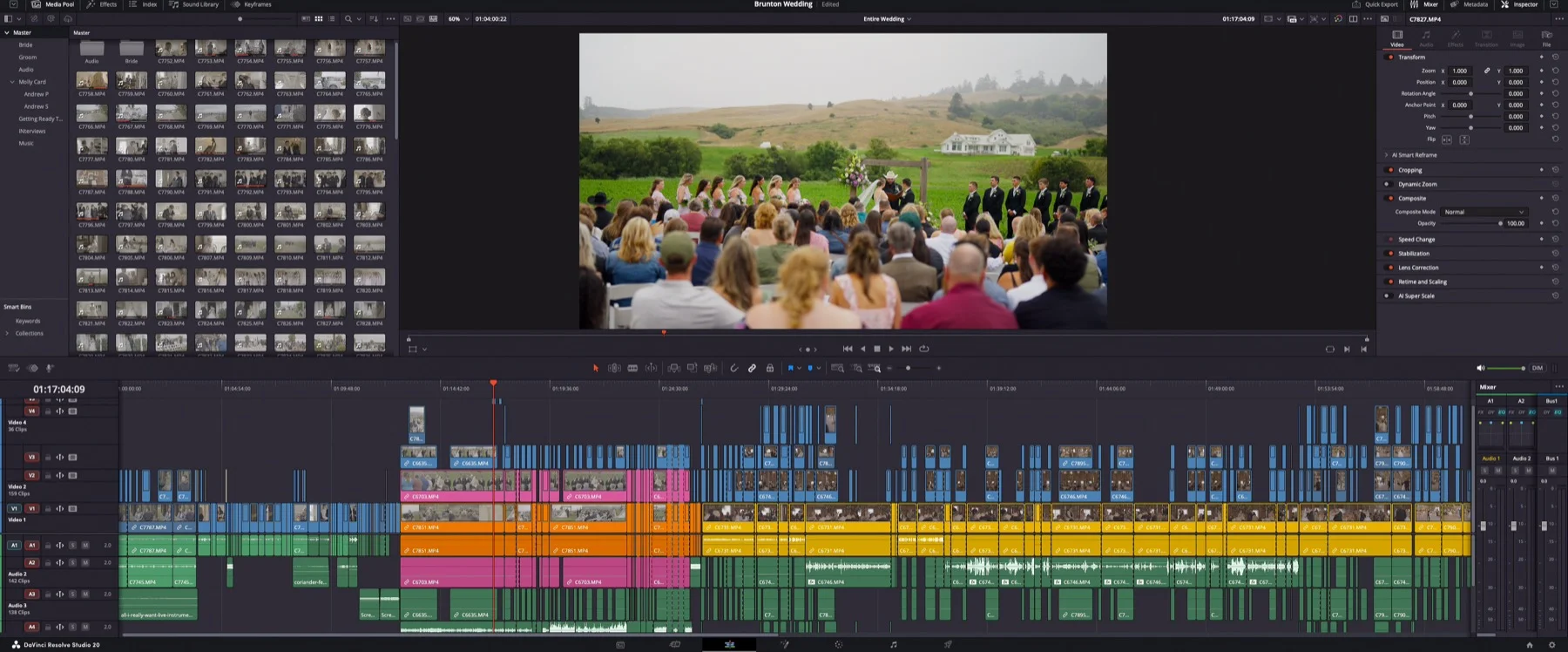Toggle the Cropping enable switch

1390,170
